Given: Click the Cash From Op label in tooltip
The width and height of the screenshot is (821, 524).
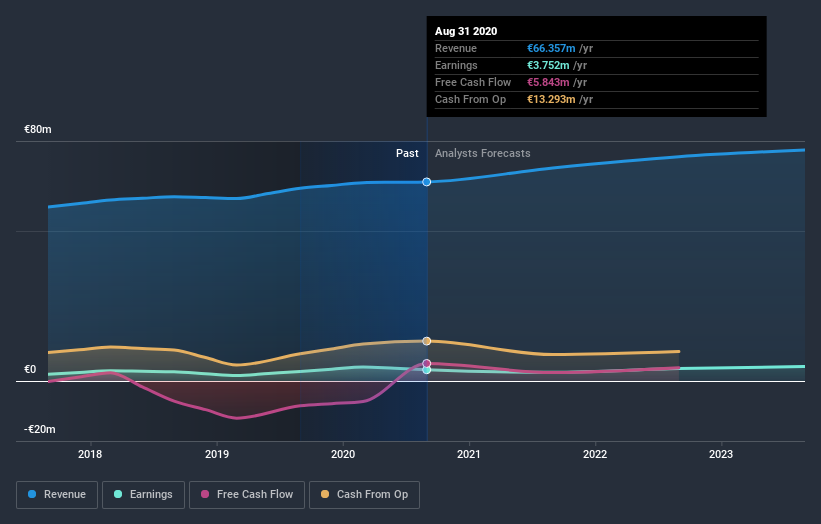Looking at the screenshot, I should (x=470, y=99).
